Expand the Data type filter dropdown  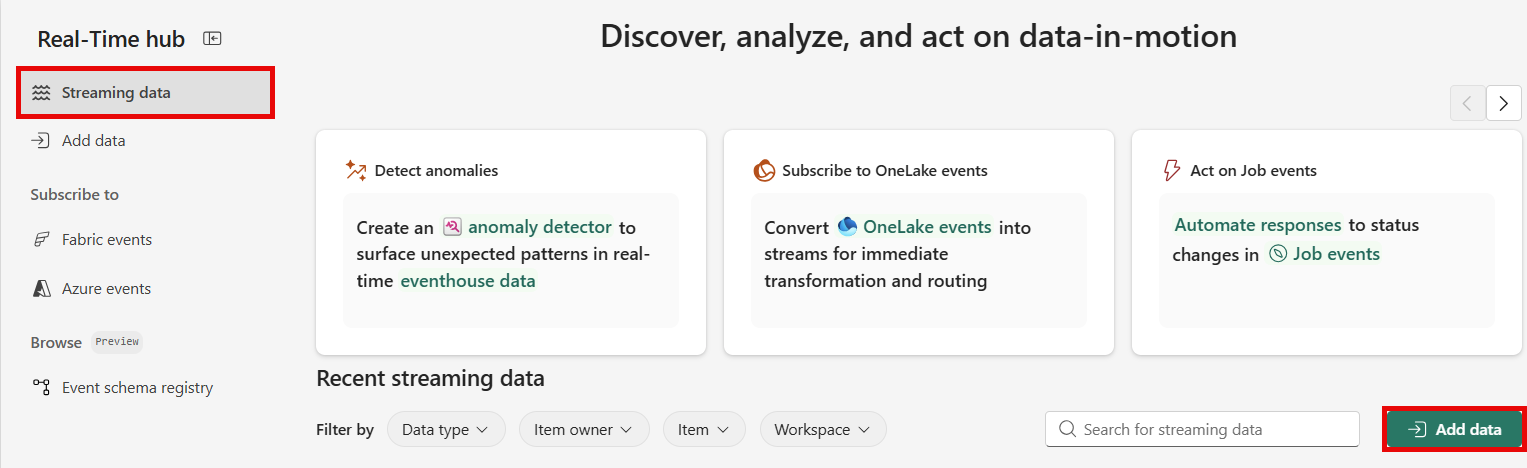[446, 430]
